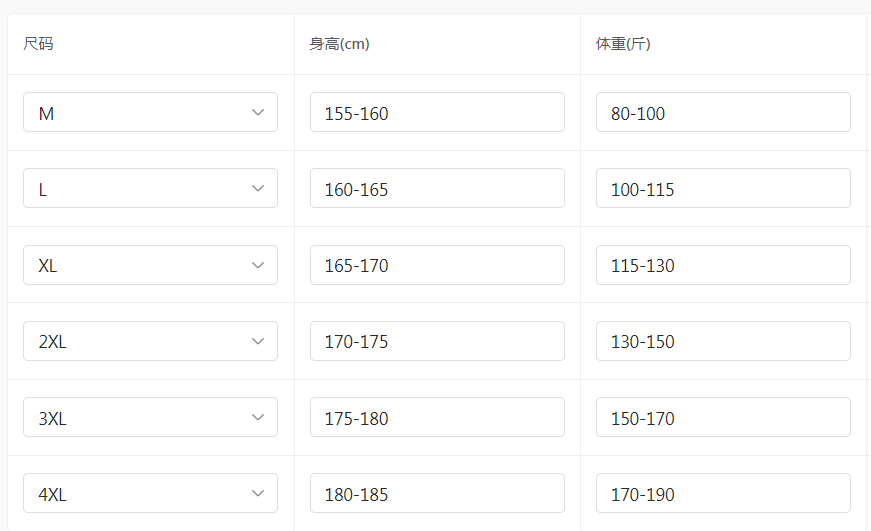This screenshot has height=531, width=871.
Task: Open the M size dropdown
Action: pos(150,113)
